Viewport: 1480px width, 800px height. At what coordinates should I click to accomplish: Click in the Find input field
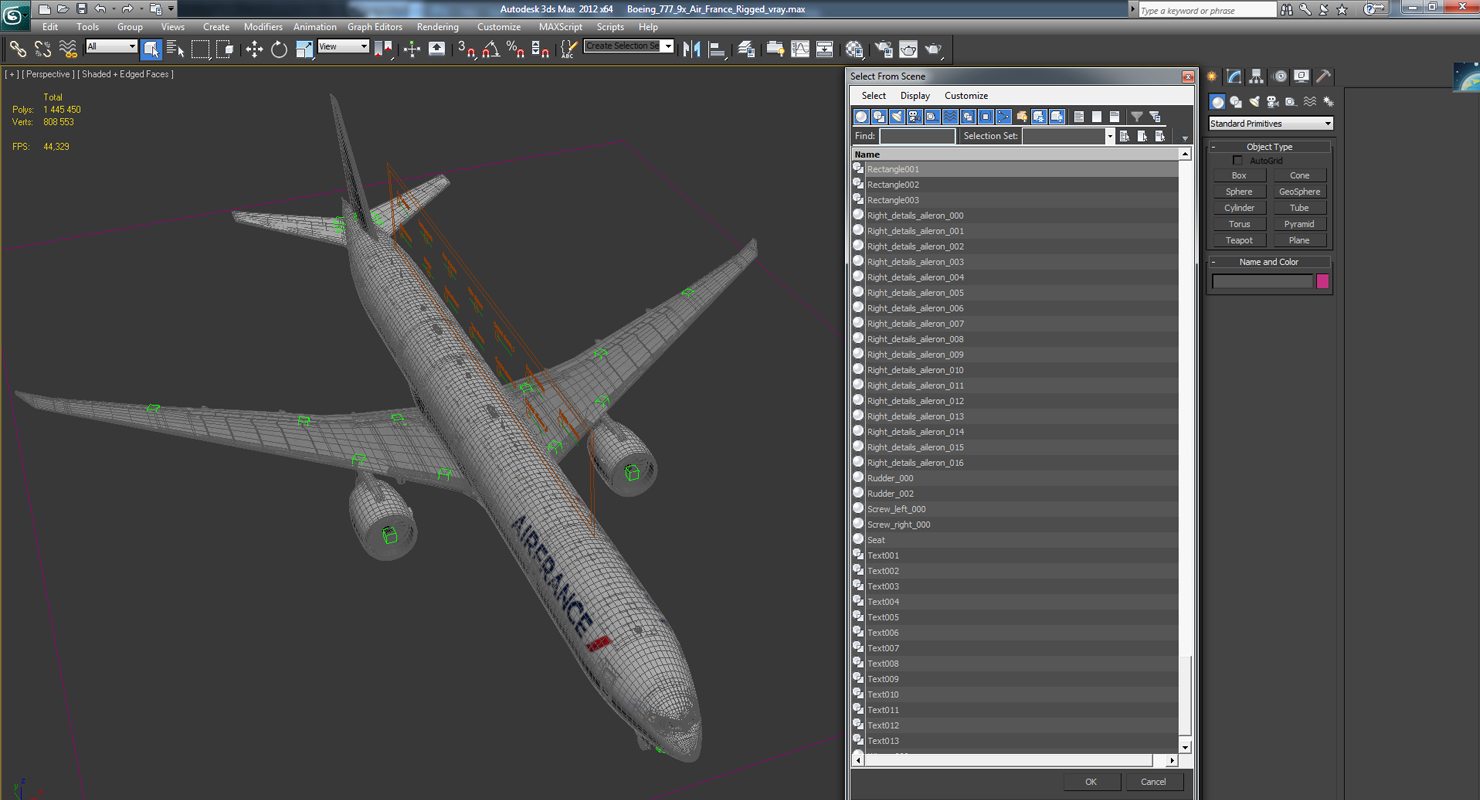(917, 136)
